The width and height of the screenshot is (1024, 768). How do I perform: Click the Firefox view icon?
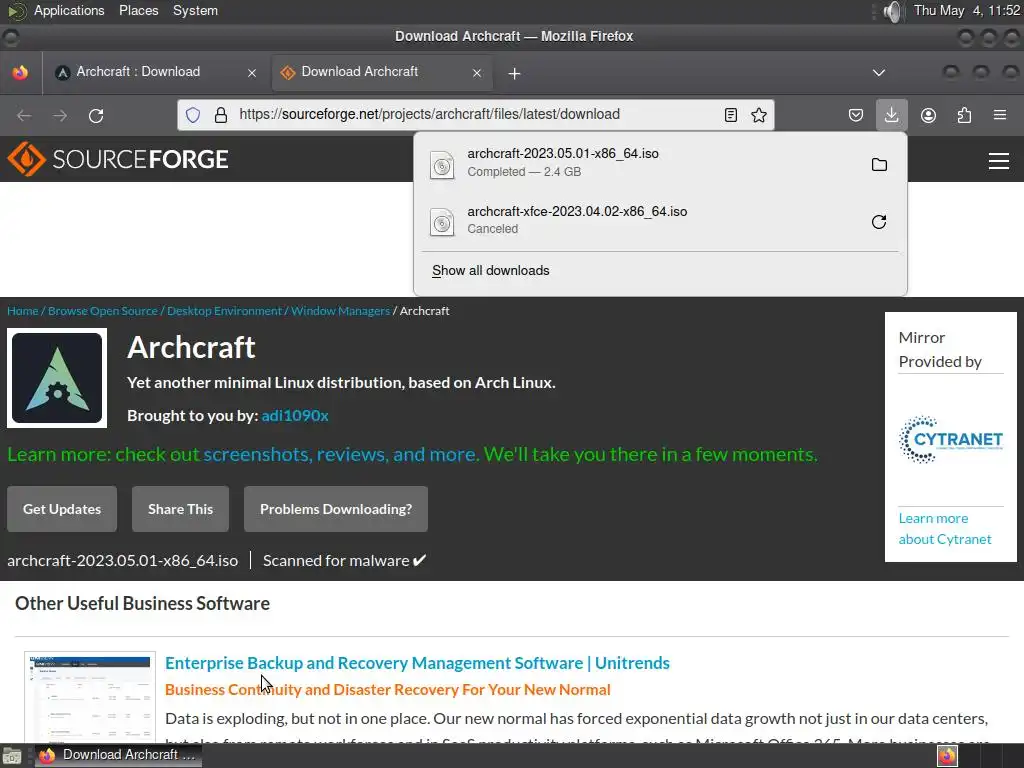click(x=20, y=72)
